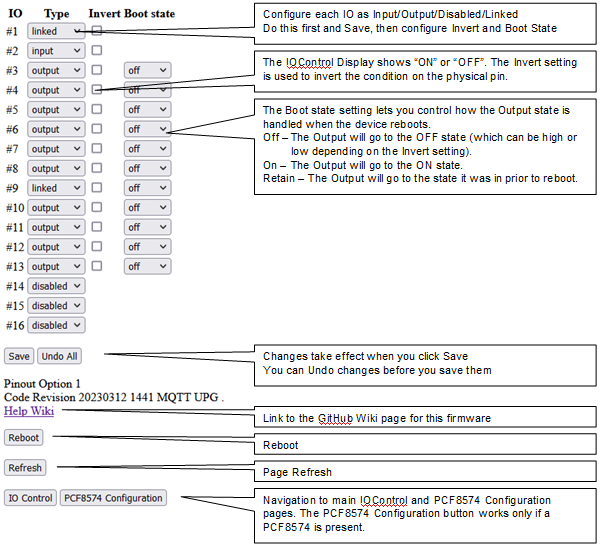607x549 pixels.
Task: Toggle the Invert checkbox for IO #10
Action: click(97, 207)
